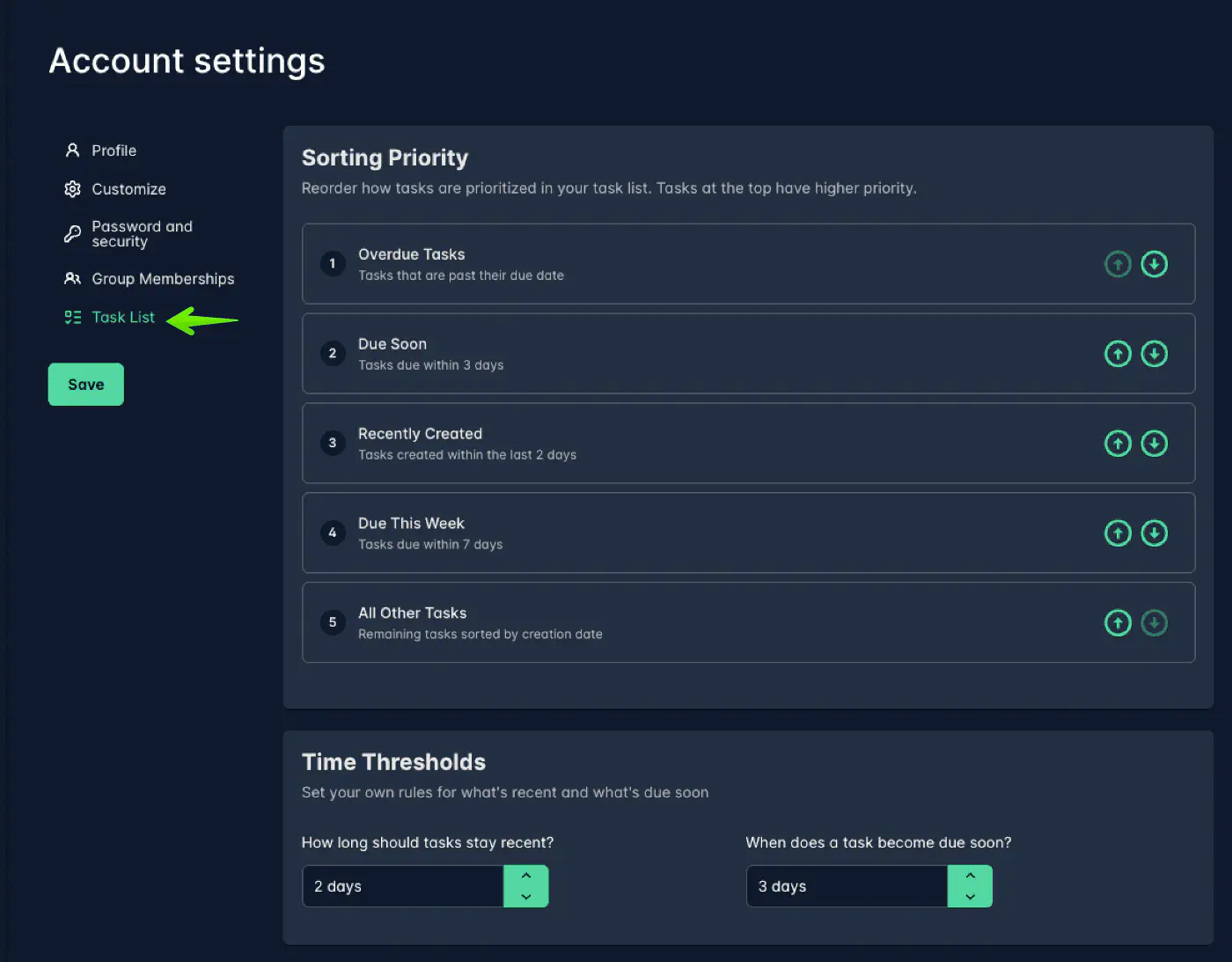This screenshot has width=1232, height=962.
Task: Open Password and security settings
Action: tap(141, 234)
